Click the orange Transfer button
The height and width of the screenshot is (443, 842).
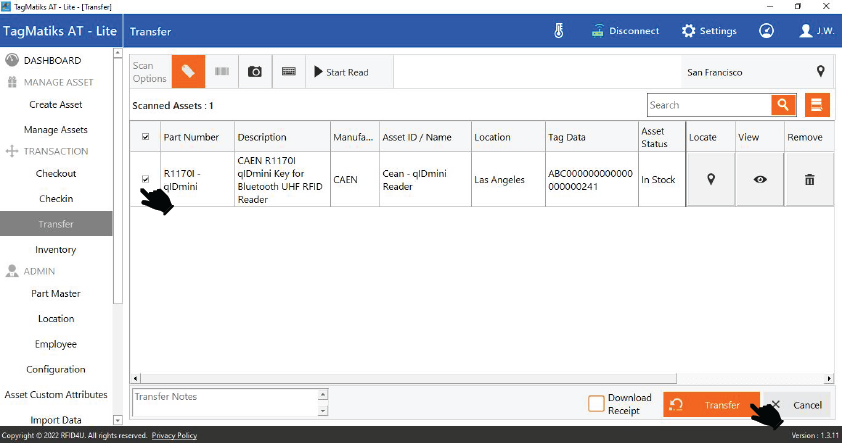(711, 405)
